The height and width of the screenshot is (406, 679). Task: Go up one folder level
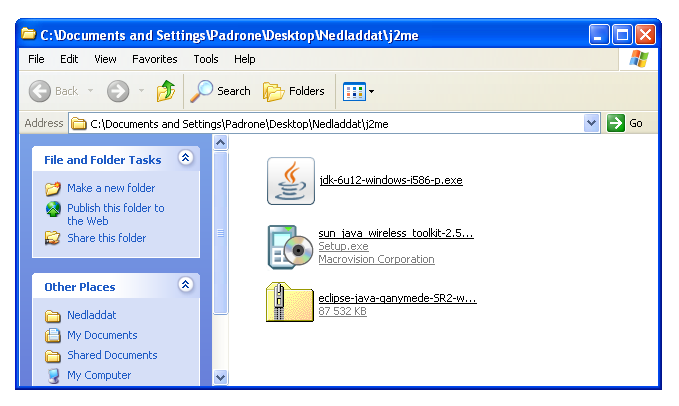click(166, 90)
